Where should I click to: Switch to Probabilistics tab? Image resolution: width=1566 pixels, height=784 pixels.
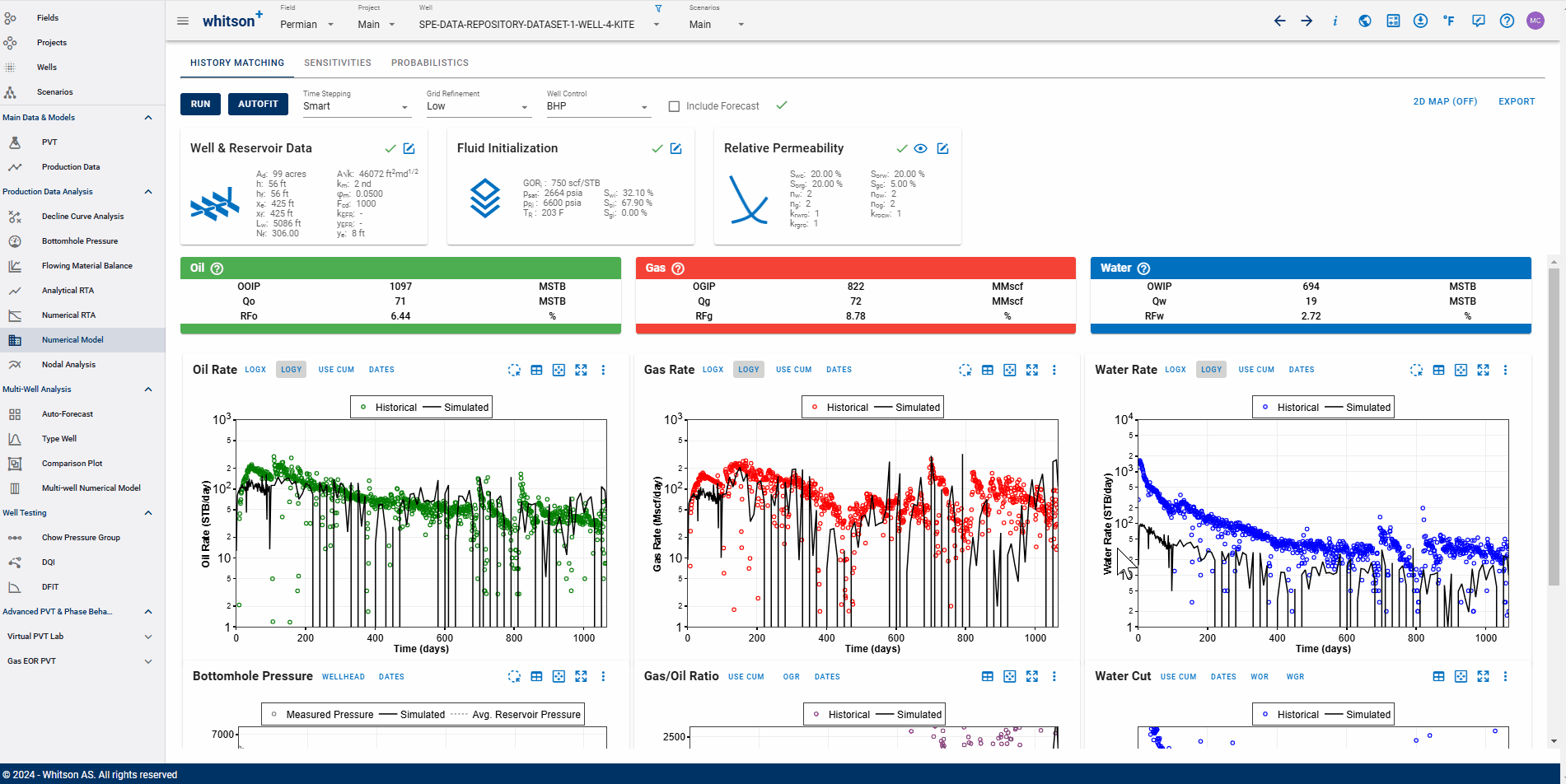[x=430, y=63]
